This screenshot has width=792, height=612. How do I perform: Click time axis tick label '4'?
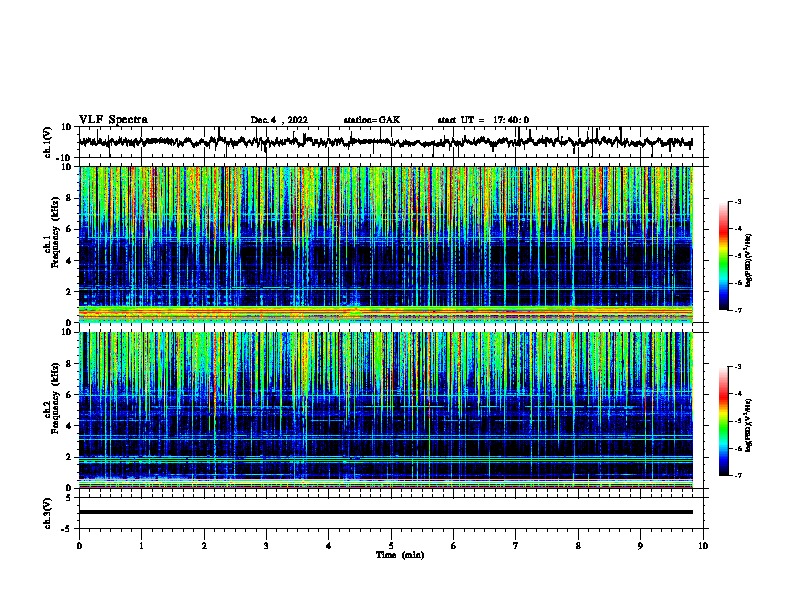(329, 546)
